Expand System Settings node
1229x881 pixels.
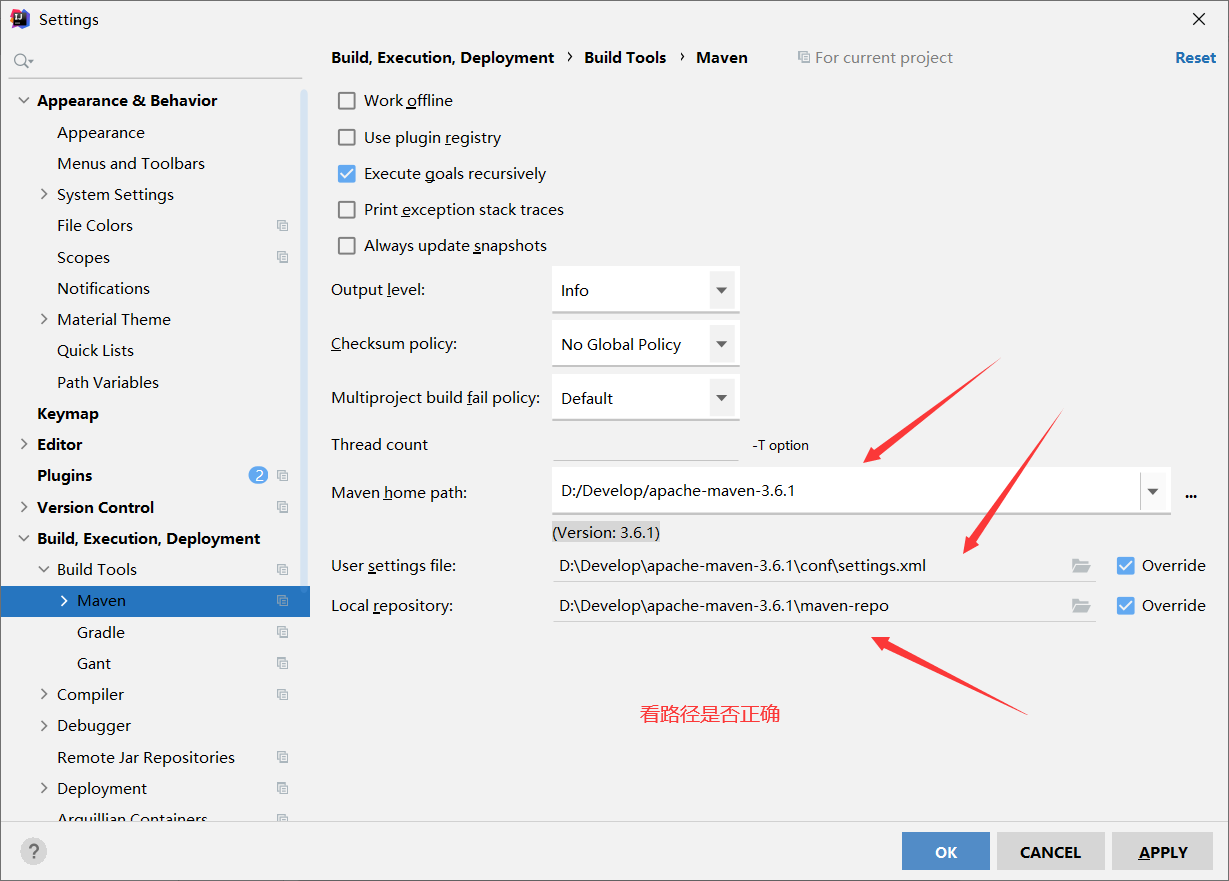43,194
